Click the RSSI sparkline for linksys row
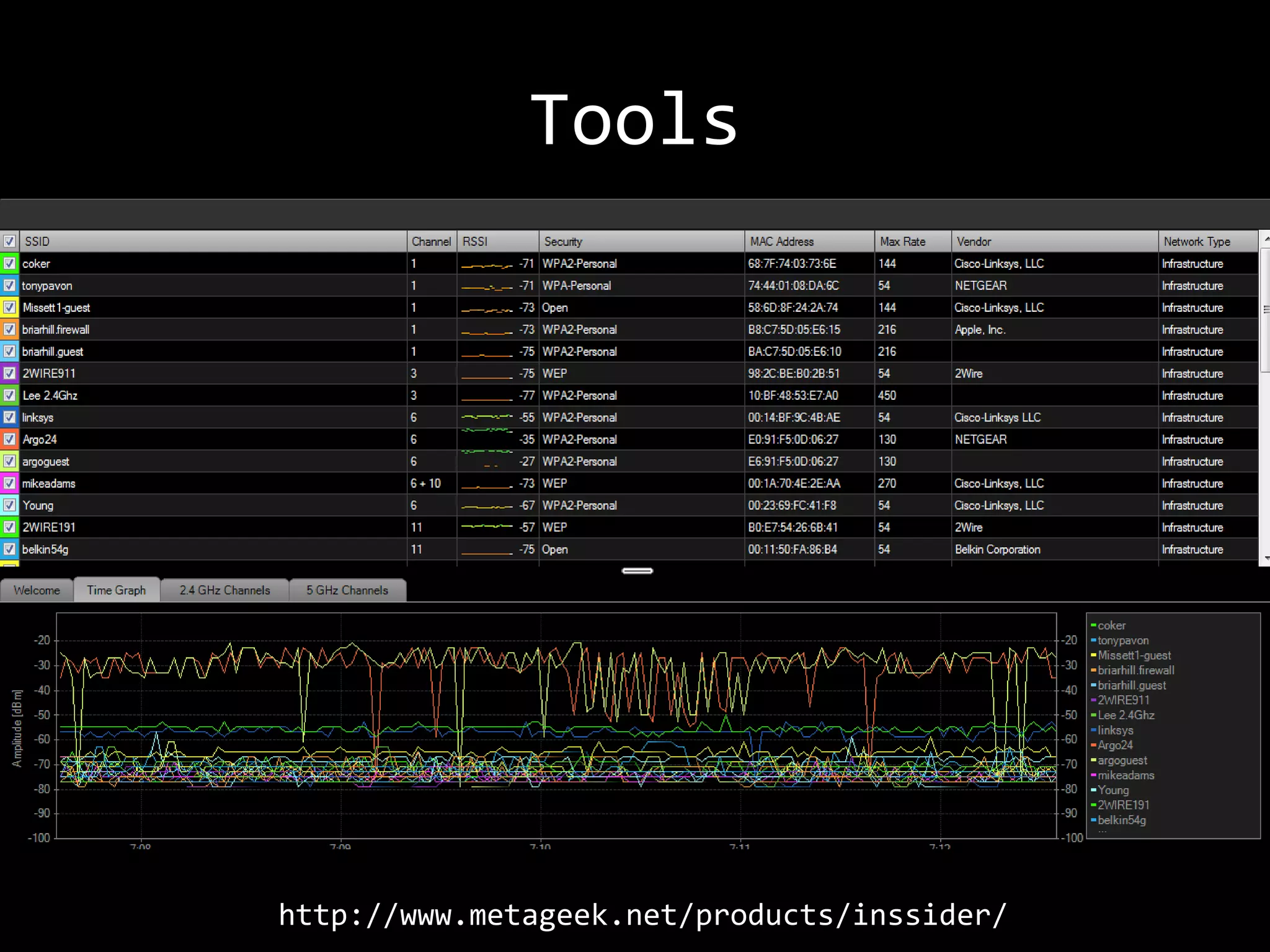 pos(487,416)
